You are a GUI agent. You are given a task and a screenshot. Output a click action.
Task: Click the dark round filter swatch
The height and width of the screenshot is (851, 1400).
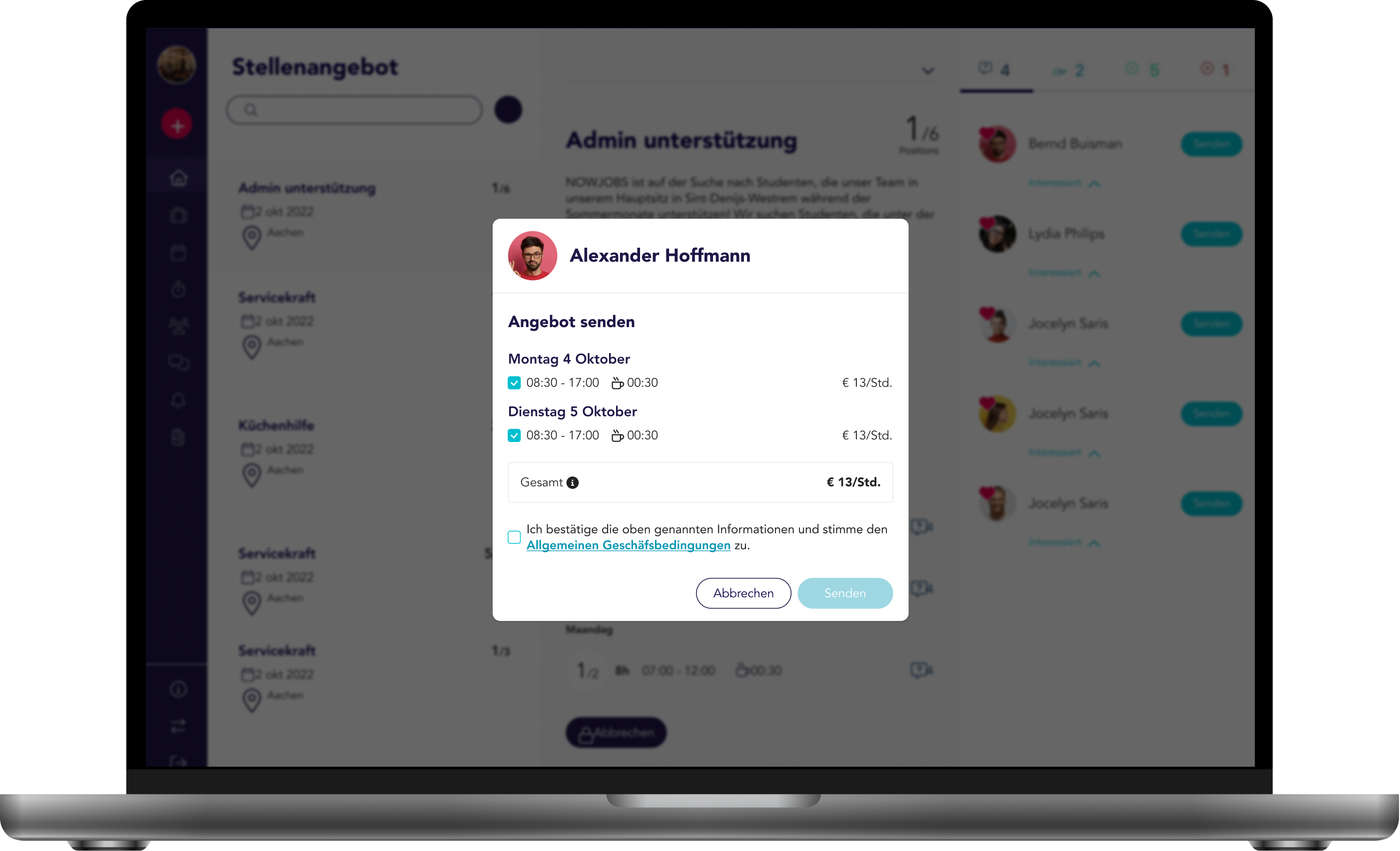pos(508,110)
